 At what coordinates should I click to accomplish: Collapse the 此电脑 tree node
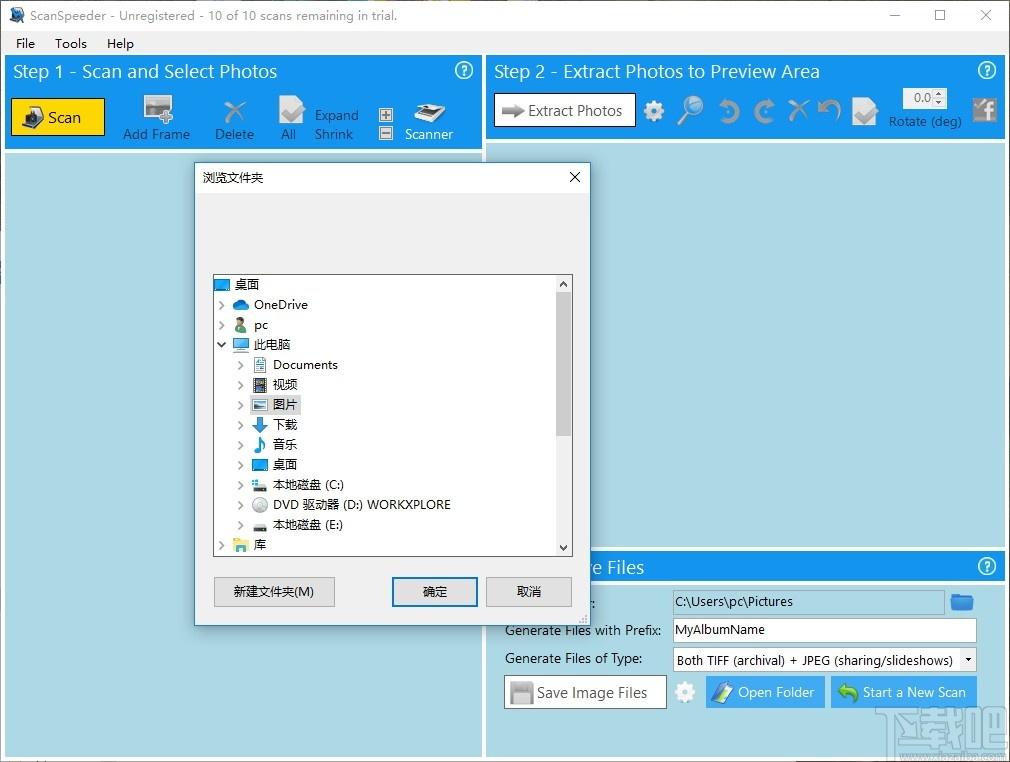pos(222,345)
